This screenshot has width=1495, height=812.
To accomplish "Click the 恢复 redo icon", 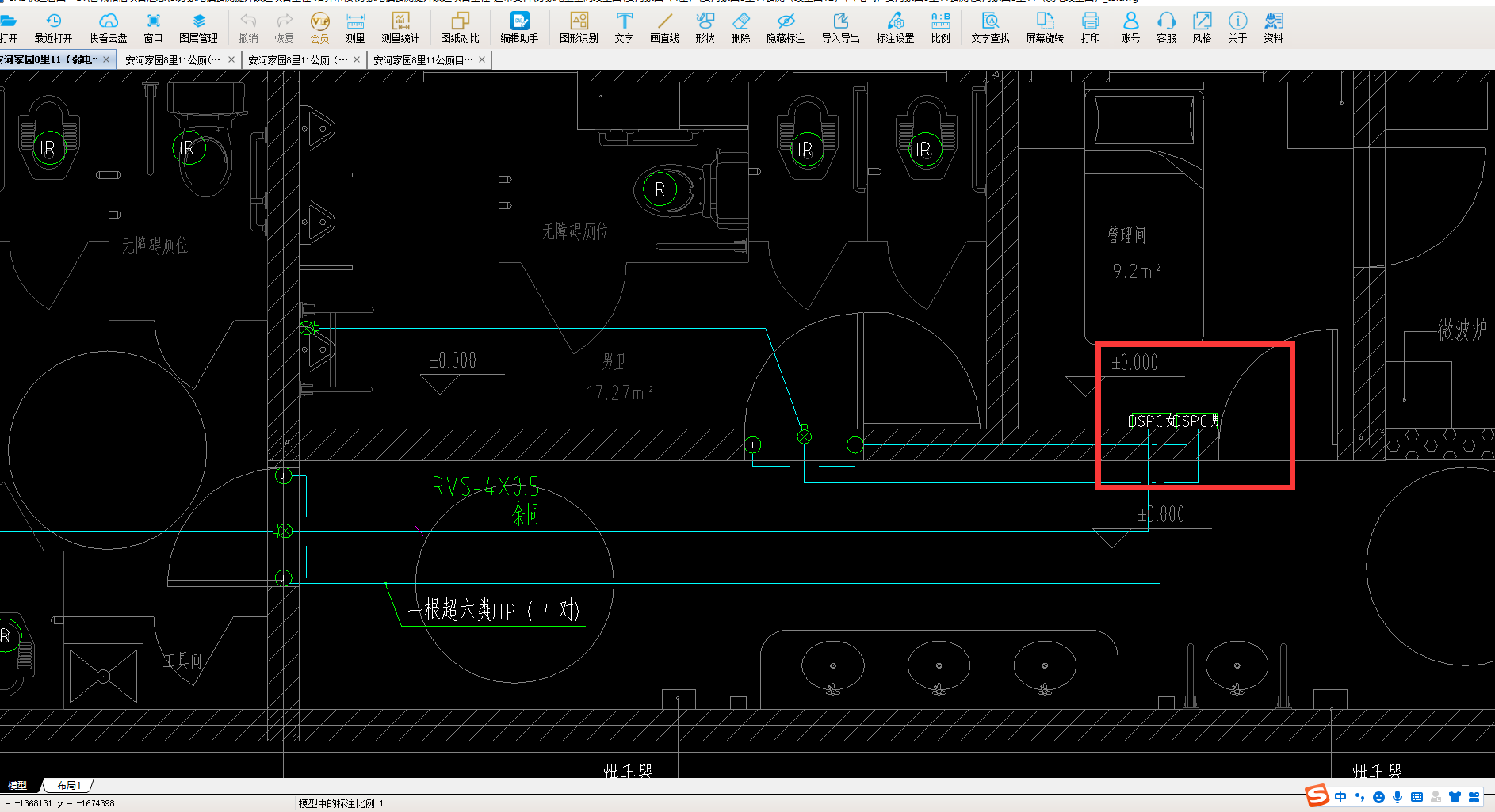I will coord(284,27).
